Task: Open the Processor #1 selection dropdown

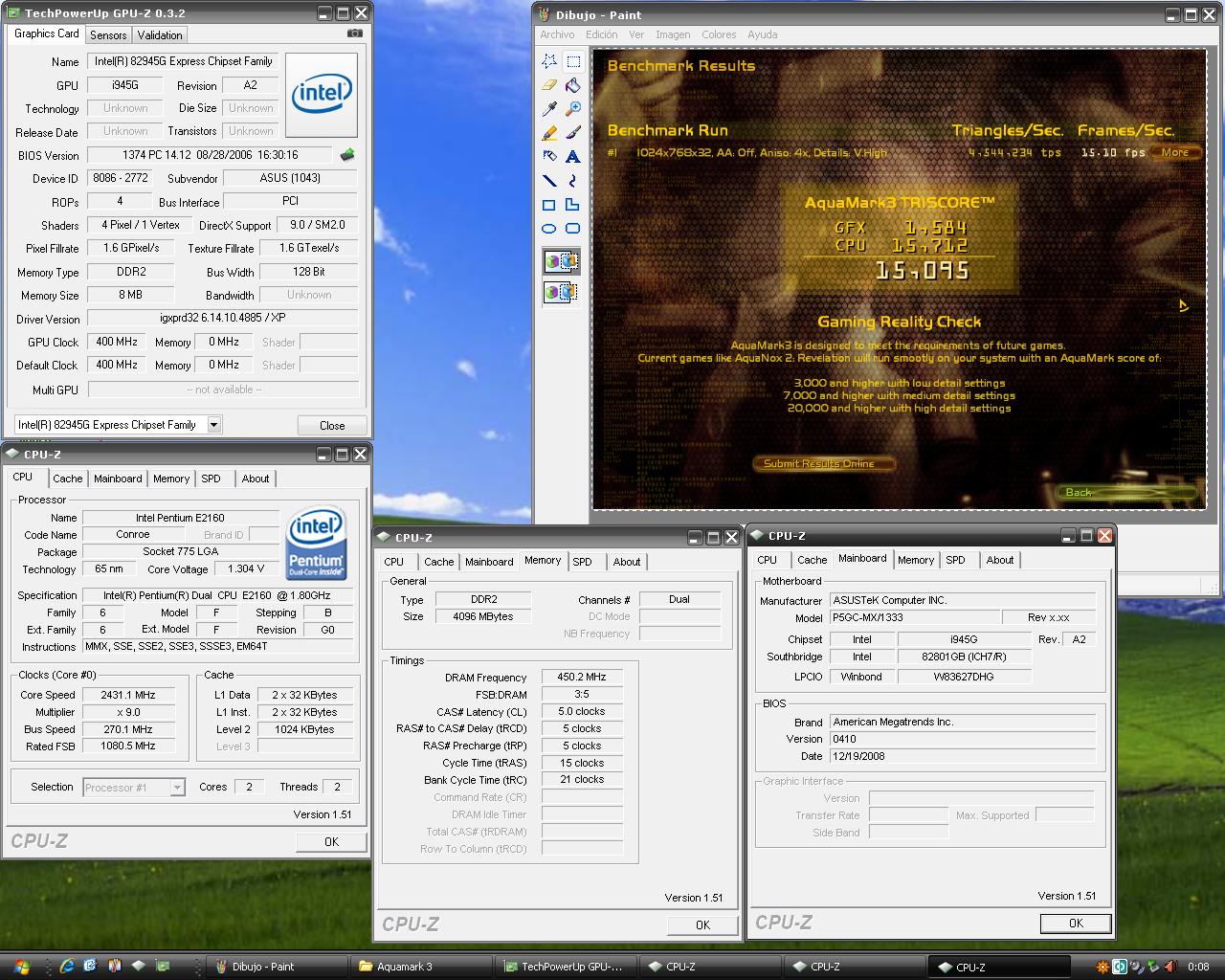Action: [x=177, y=787]
